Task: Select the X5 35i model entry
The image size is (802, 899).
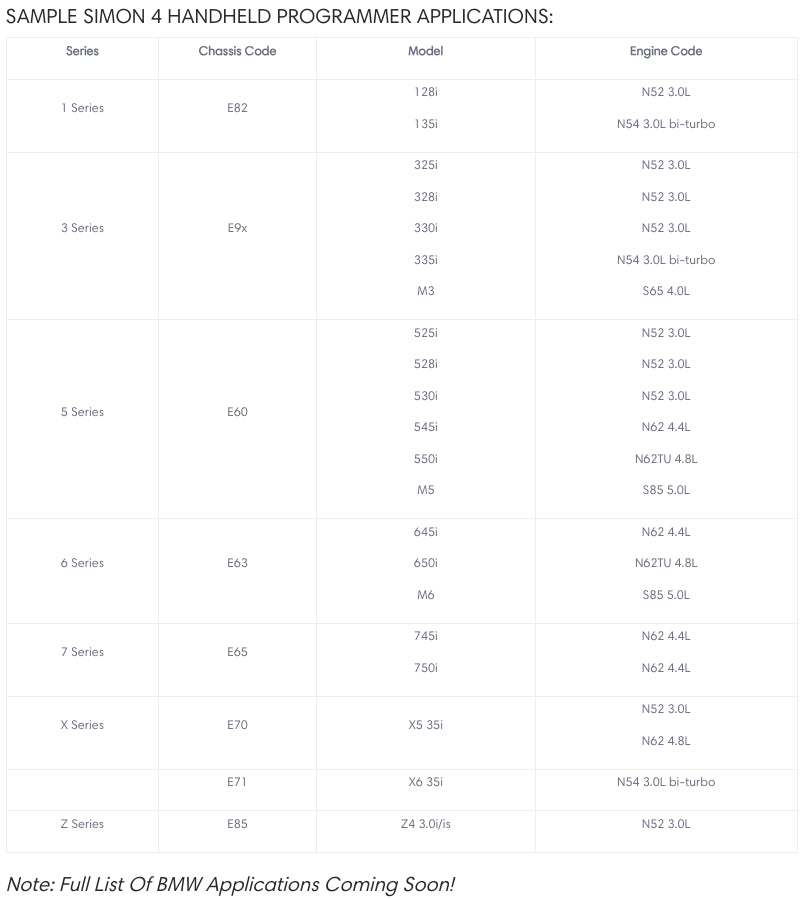Action: coord(425,725)
